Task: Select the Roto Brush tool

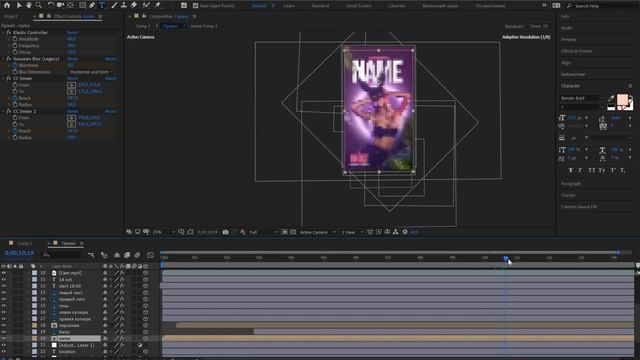Action: coord(146,5)
